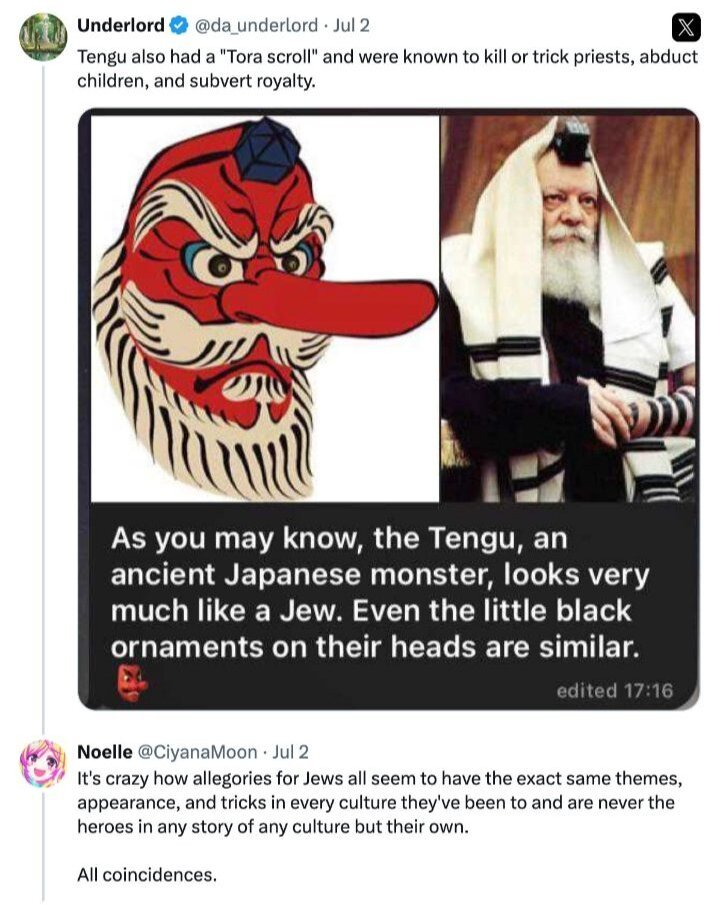Click the Underlord post text

click(387, 69)
